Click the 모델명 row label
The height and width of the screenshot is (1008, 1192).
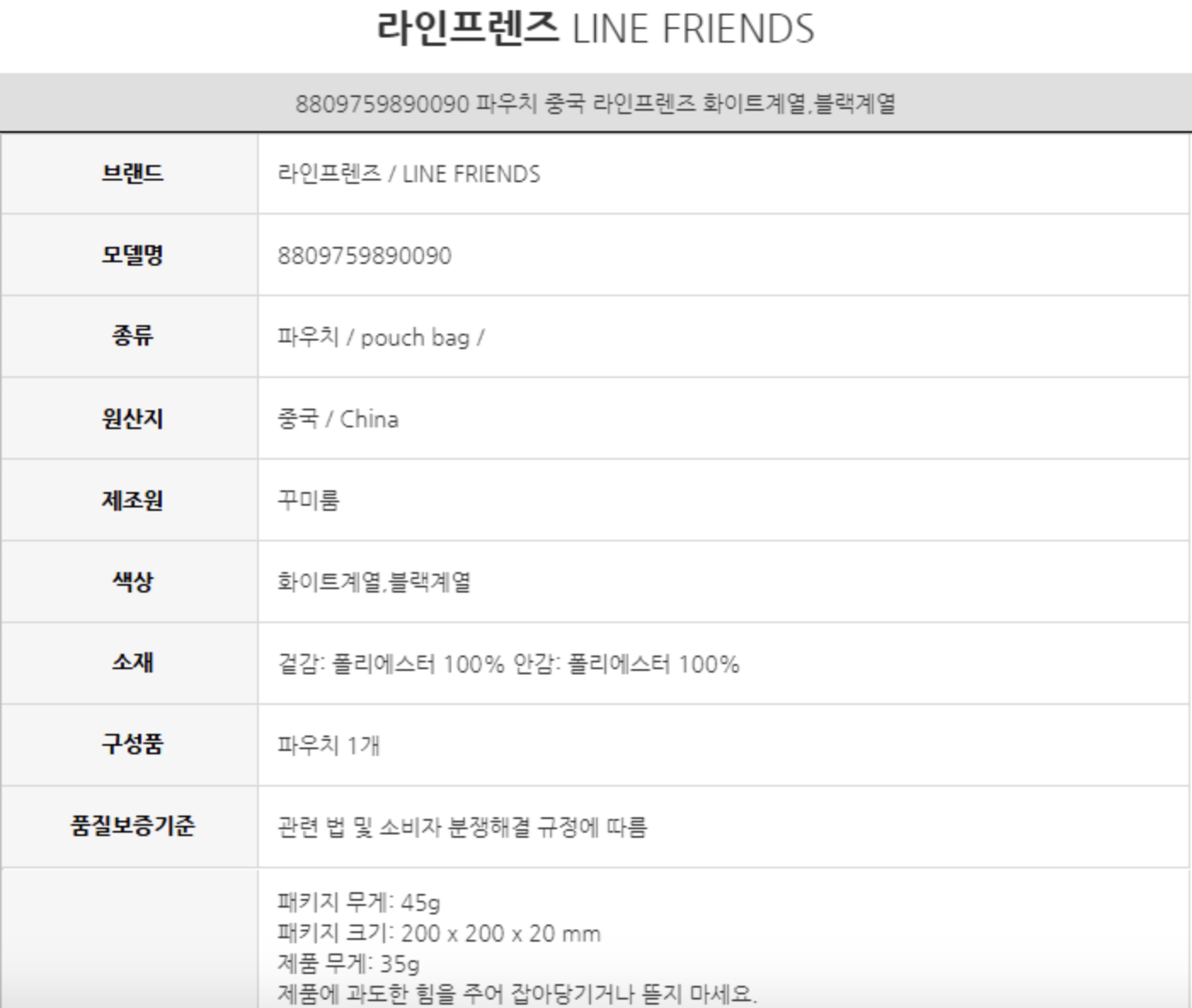(x=132, y=255)
